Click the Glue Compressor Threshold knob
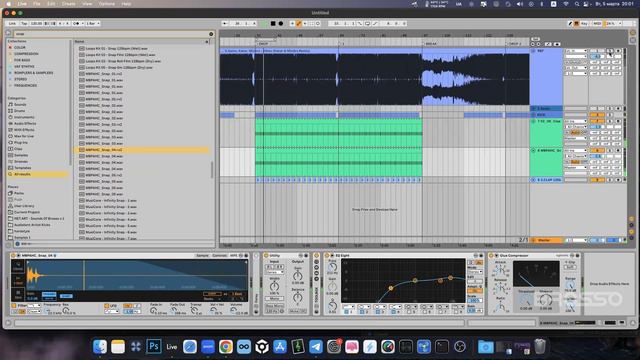The image size is (640, 360). point(526,301)
